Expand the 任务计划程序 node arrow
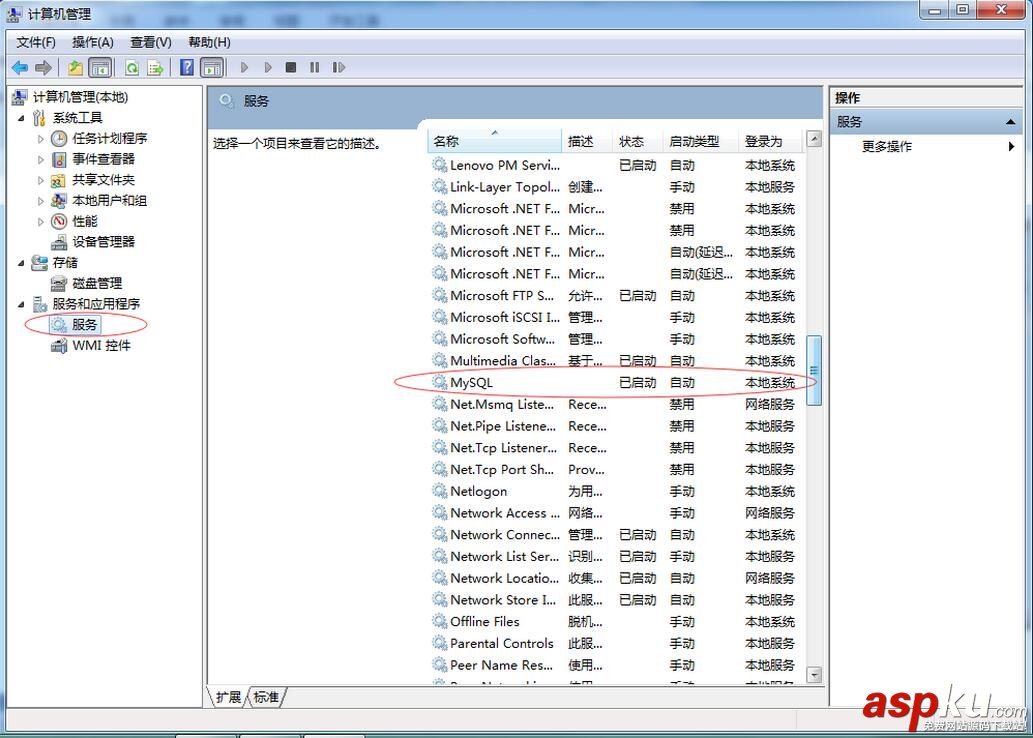The height and width of the screenshot is (738, 1033). click(41, 139)
